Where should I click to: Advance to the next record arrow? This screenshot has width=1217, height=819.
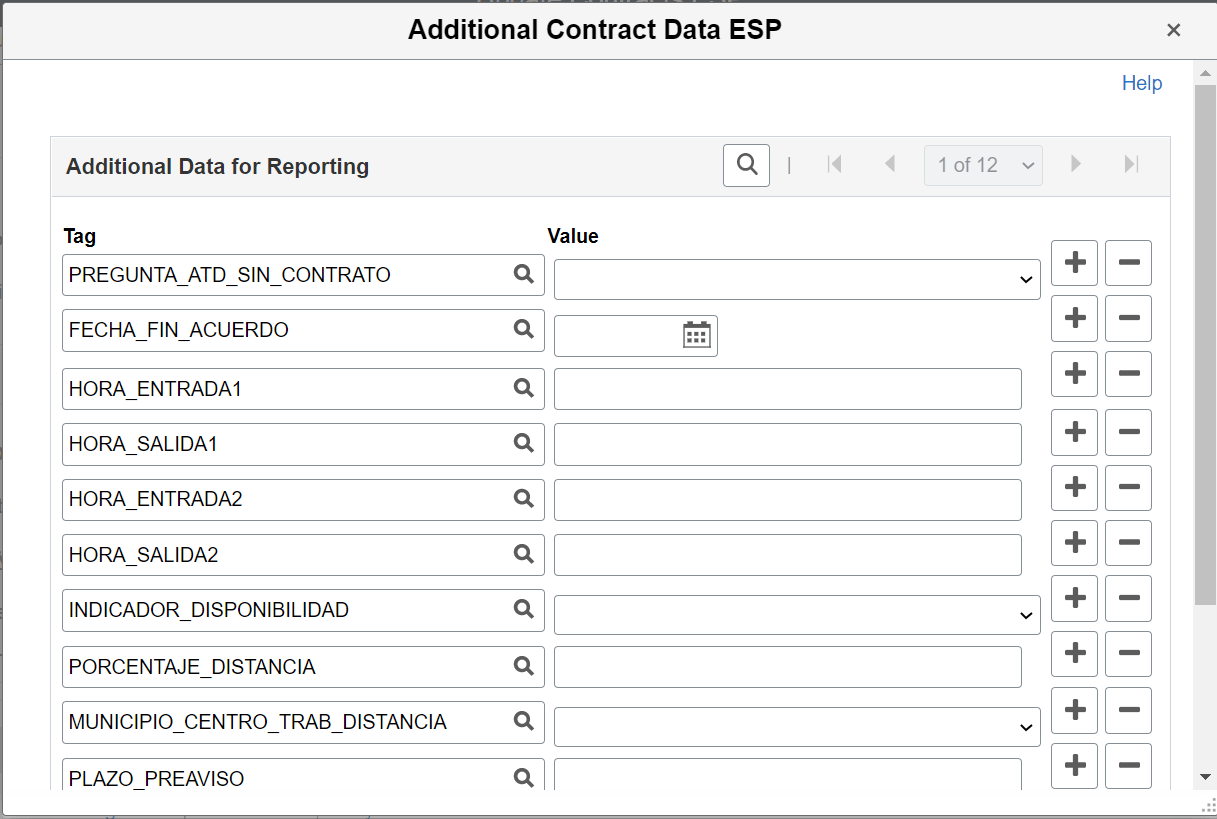(1075, 164)
